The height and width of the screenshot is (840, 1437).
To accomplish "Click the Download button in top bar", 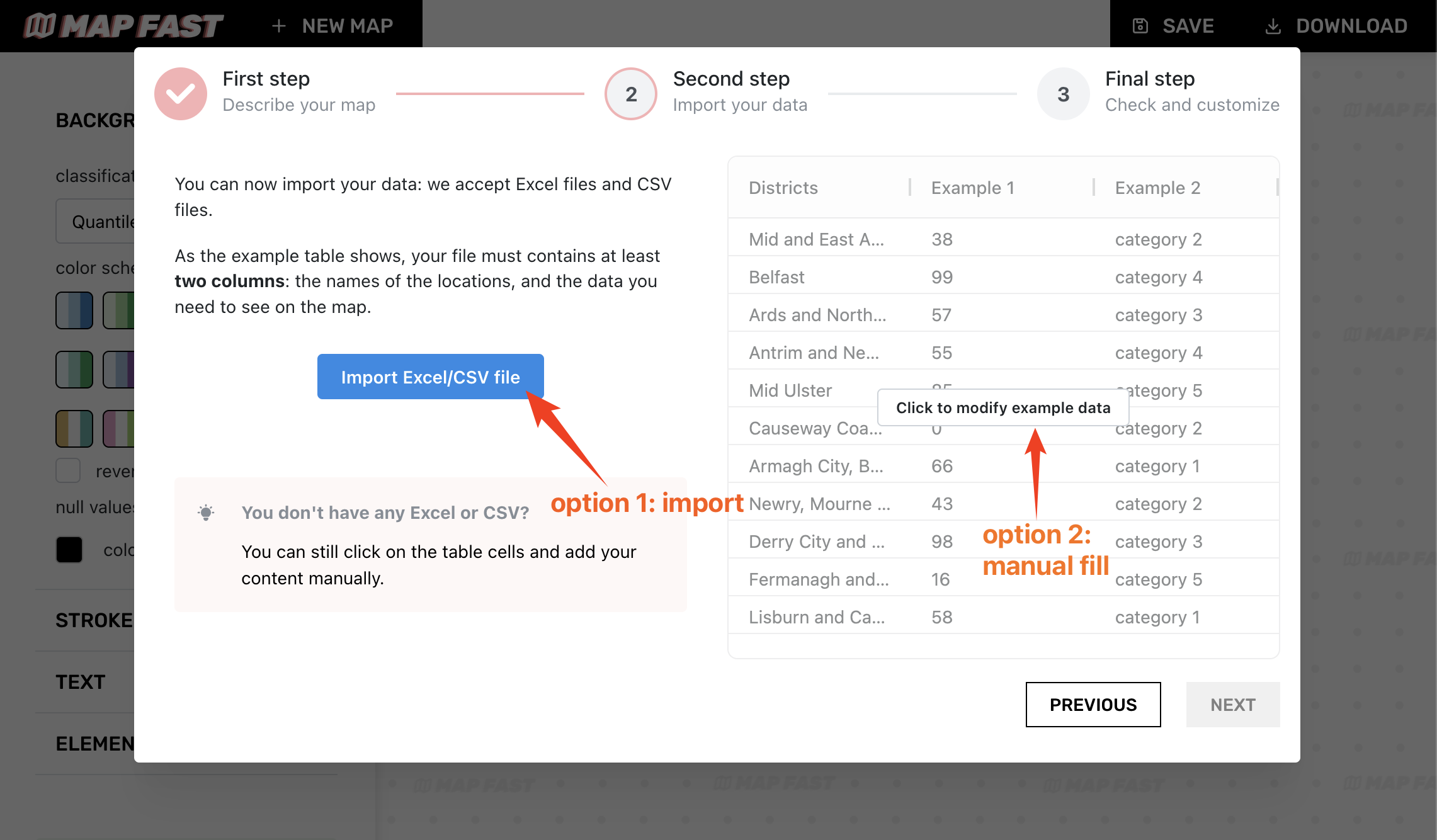I will pyautogui.click(x=1336, y=26).
